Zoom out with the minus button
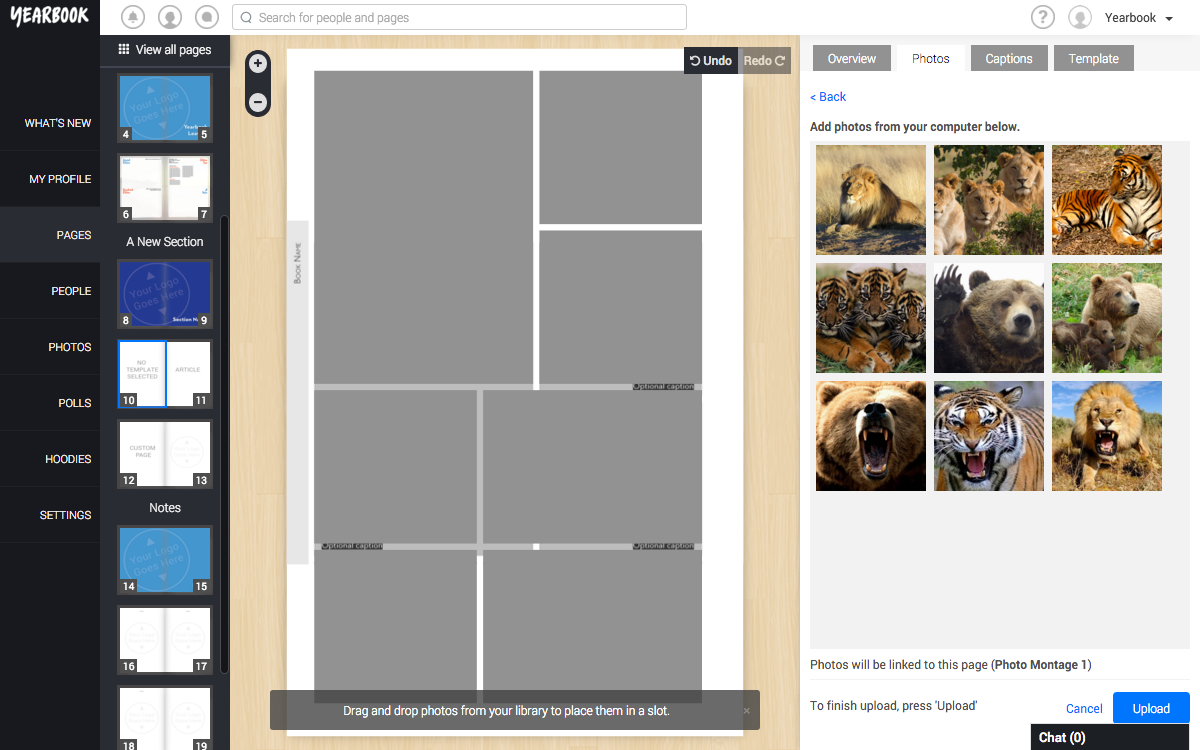The height and width of the screenshot is (750, 1200). pyautogui.click(x=257, y=102)
